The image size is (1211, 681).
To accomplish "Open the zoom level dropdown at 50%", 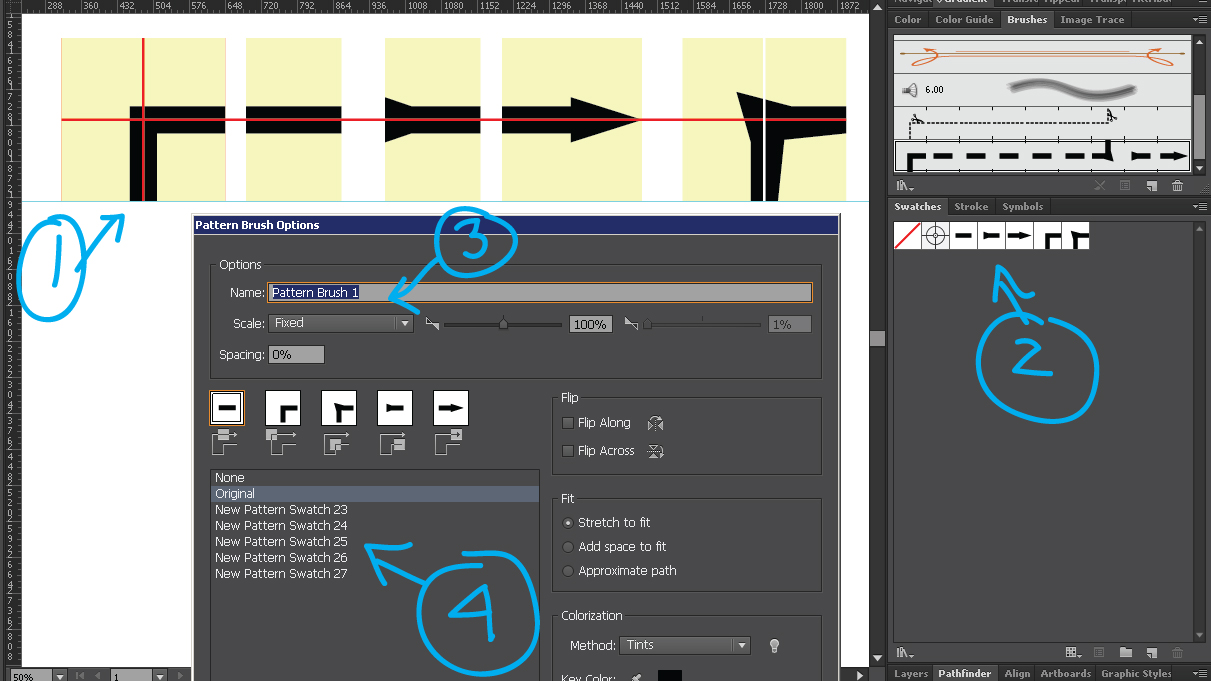I will coord(60,676).
